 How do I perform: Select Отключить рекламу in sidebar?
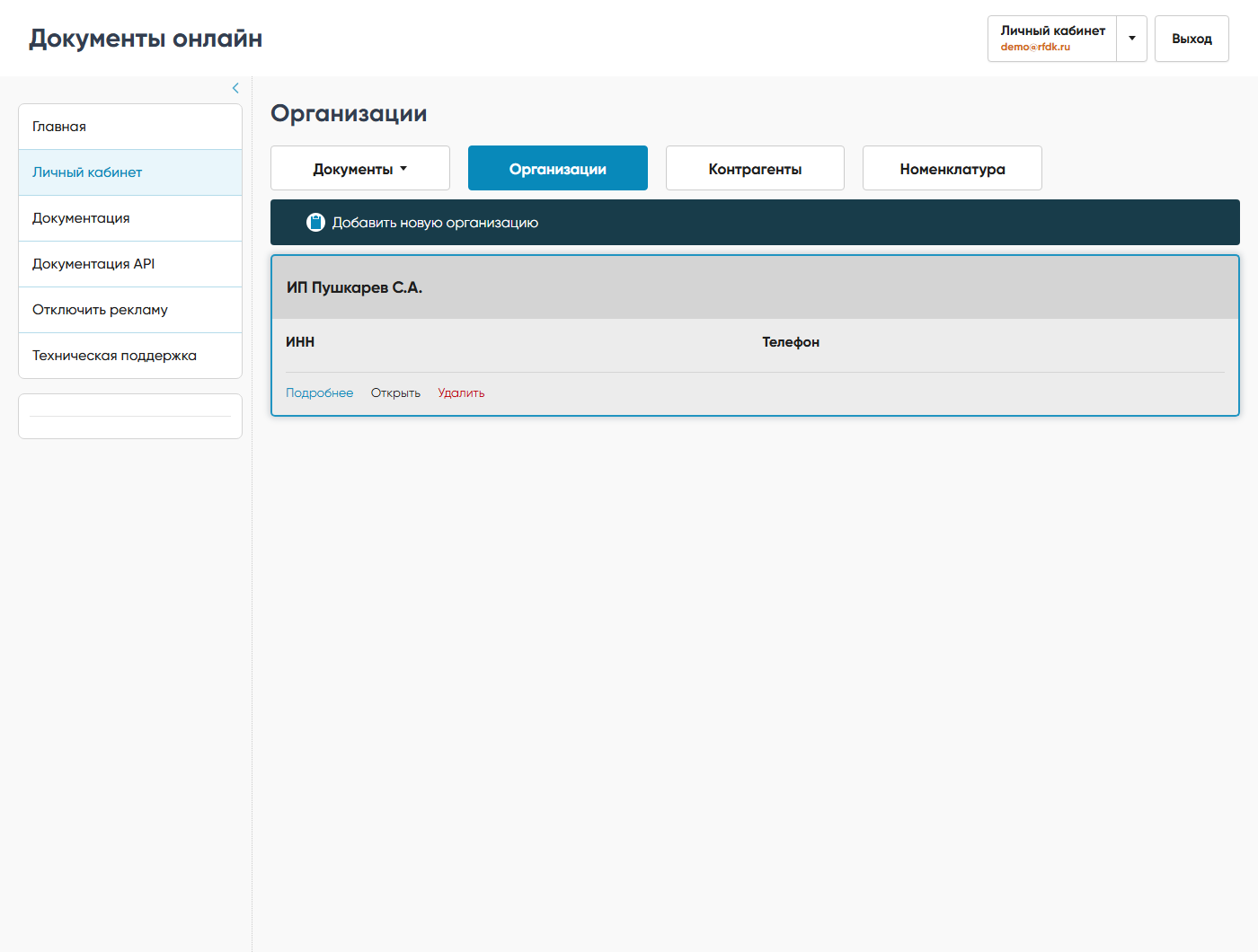(130, 310)
